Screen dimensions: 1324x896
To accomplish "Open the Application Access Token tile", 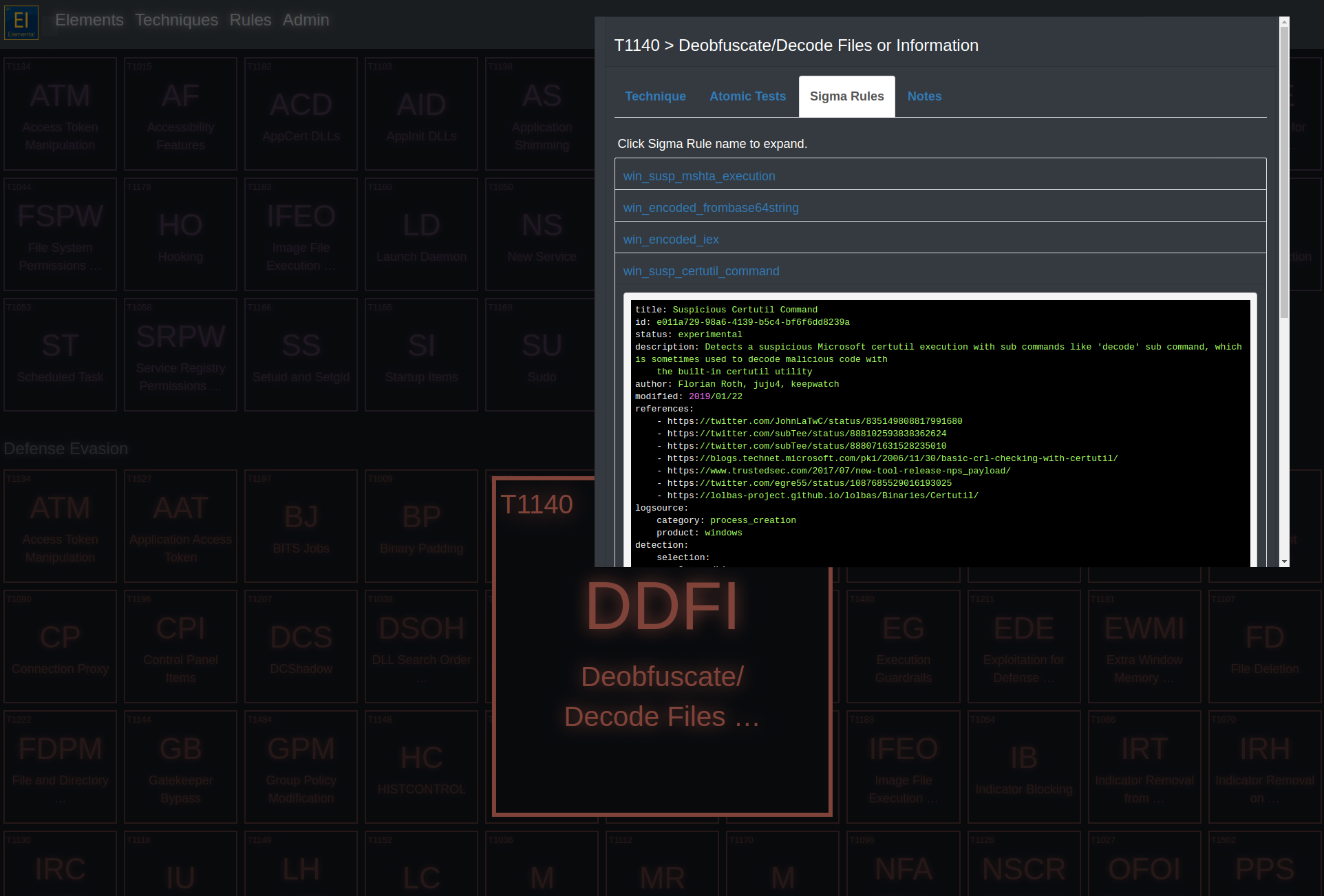I will (180, 526).
